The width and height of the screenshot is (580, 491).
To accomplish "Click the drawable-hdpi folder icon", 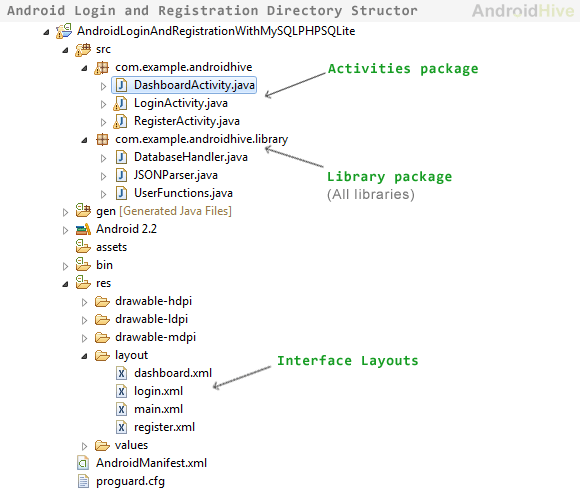I will [102, 302].
